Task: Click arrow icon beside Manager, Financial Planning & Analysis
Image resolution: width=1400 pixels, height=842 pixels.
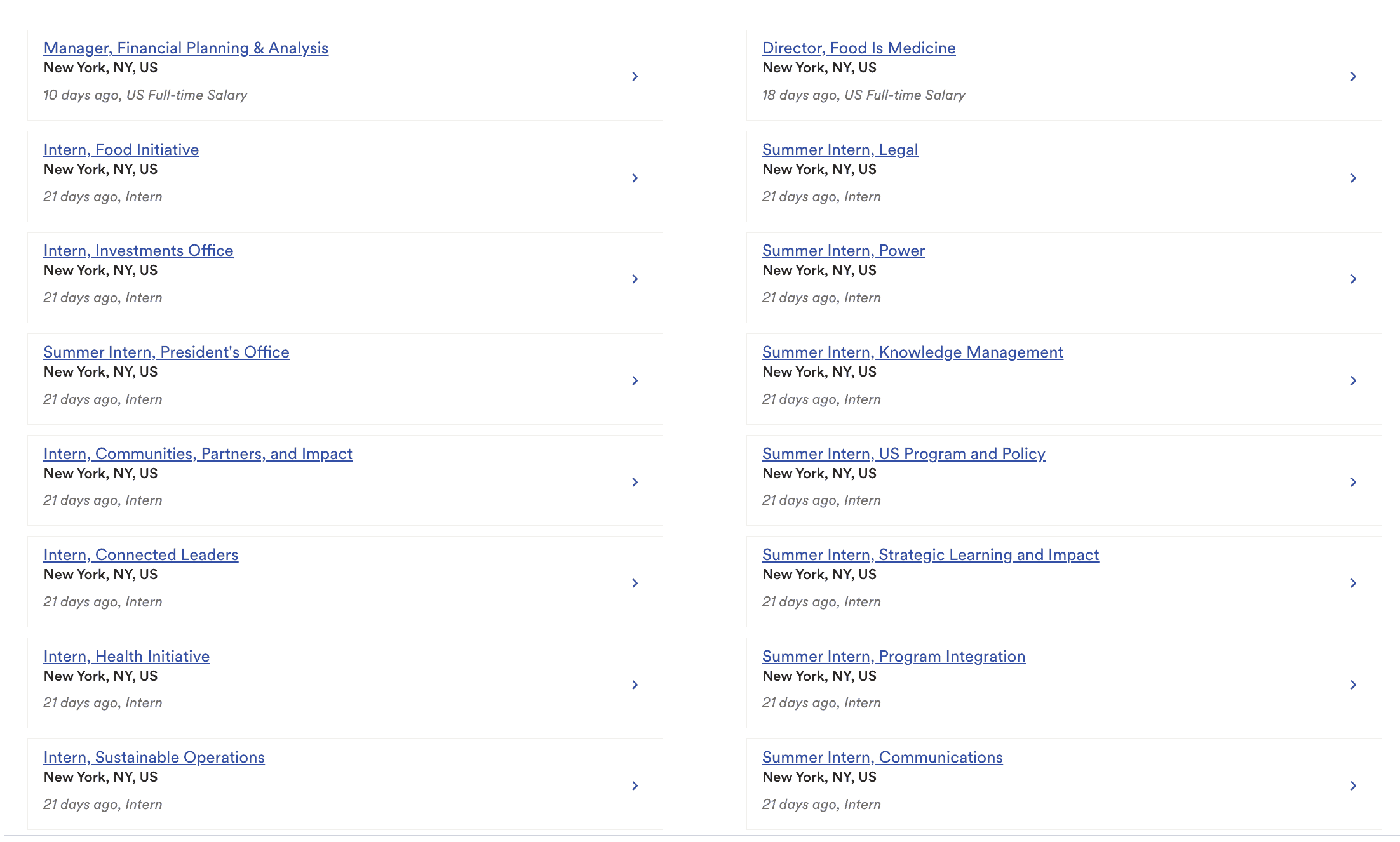Action: coord(635,77)
